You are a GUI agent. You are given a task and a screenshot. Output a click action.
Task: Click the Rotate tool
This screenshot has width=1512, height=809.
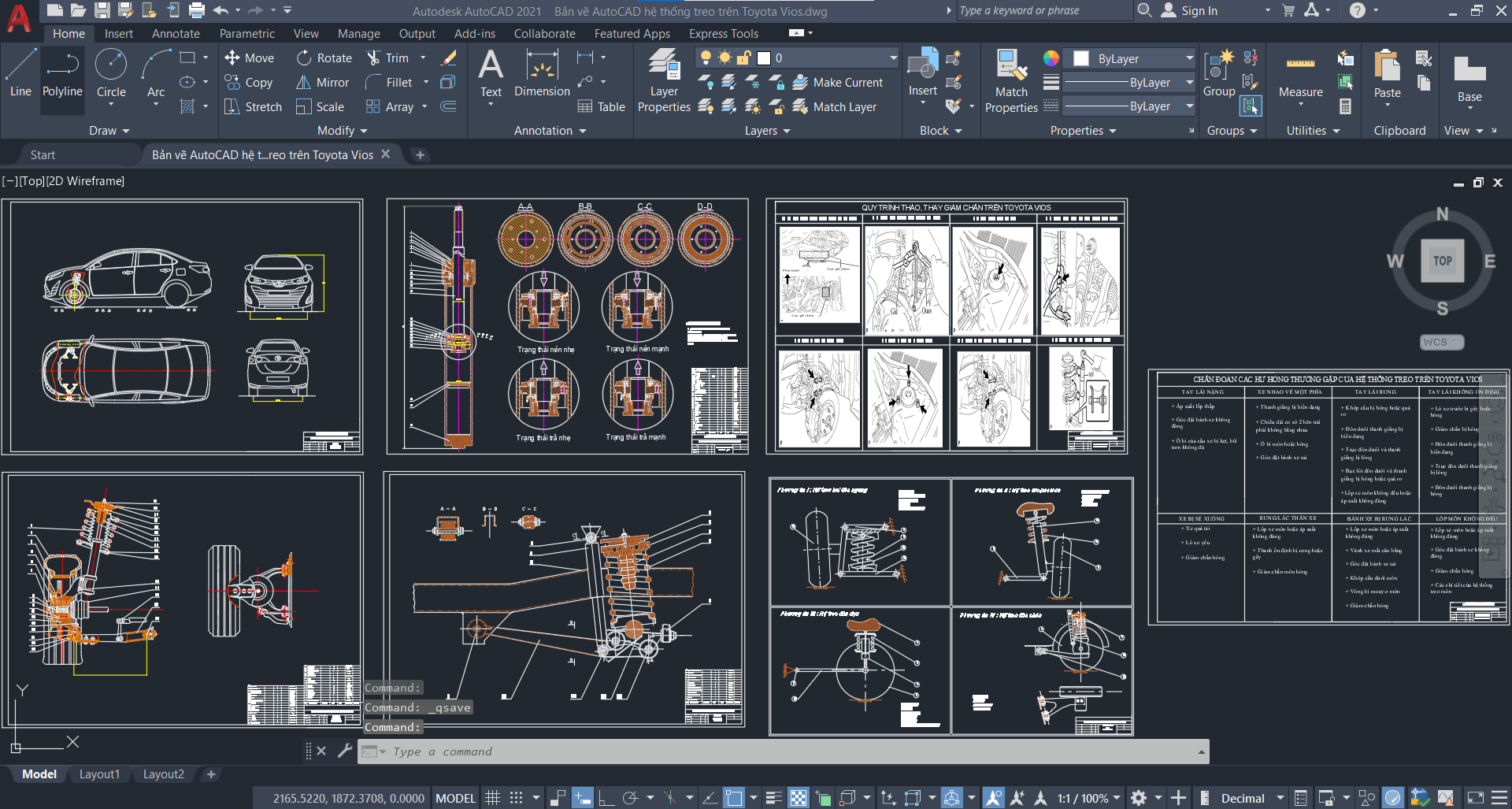324,58
